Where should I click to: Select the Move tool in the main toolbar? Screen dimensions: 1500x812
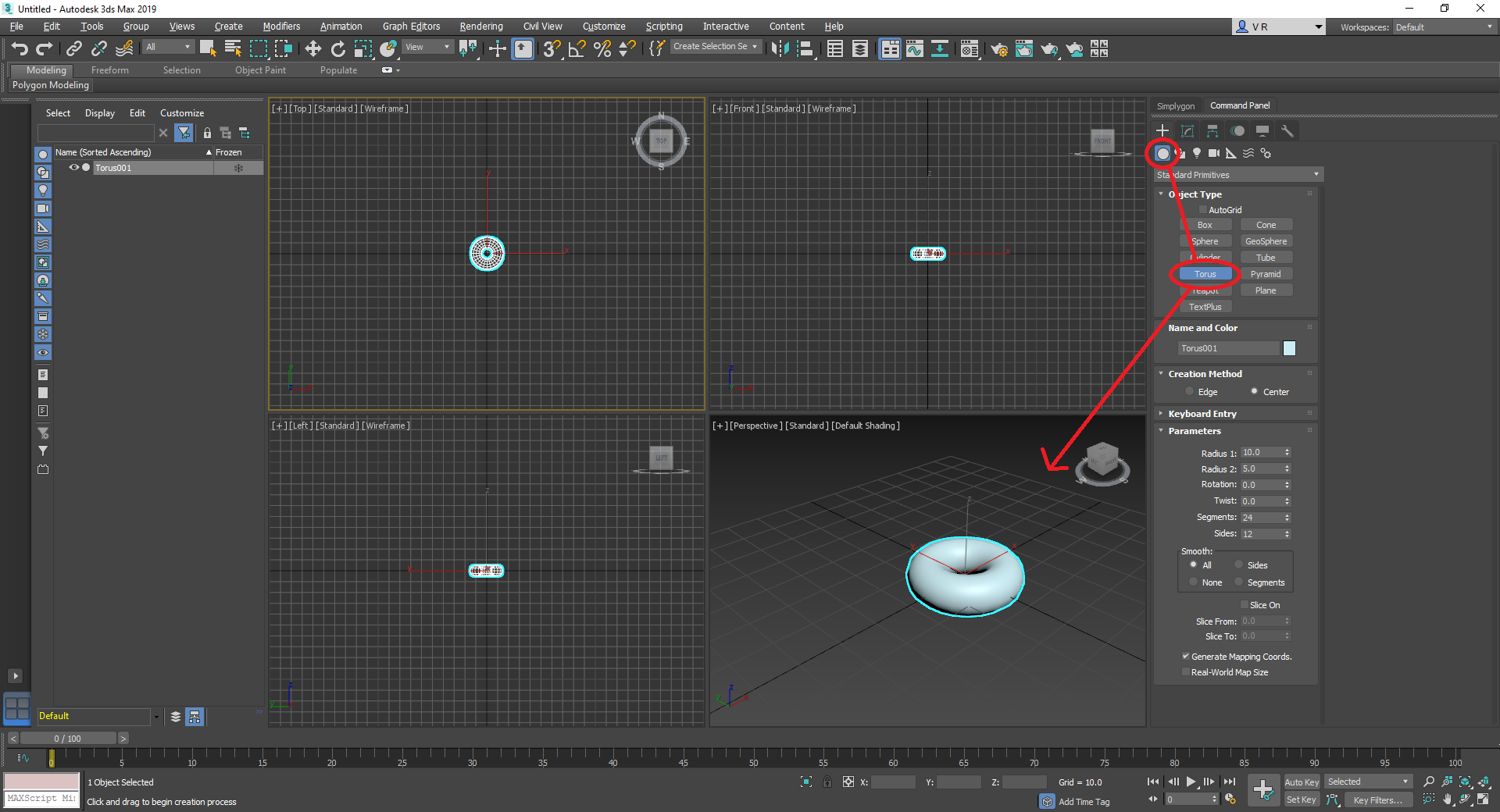coord(312,48)
